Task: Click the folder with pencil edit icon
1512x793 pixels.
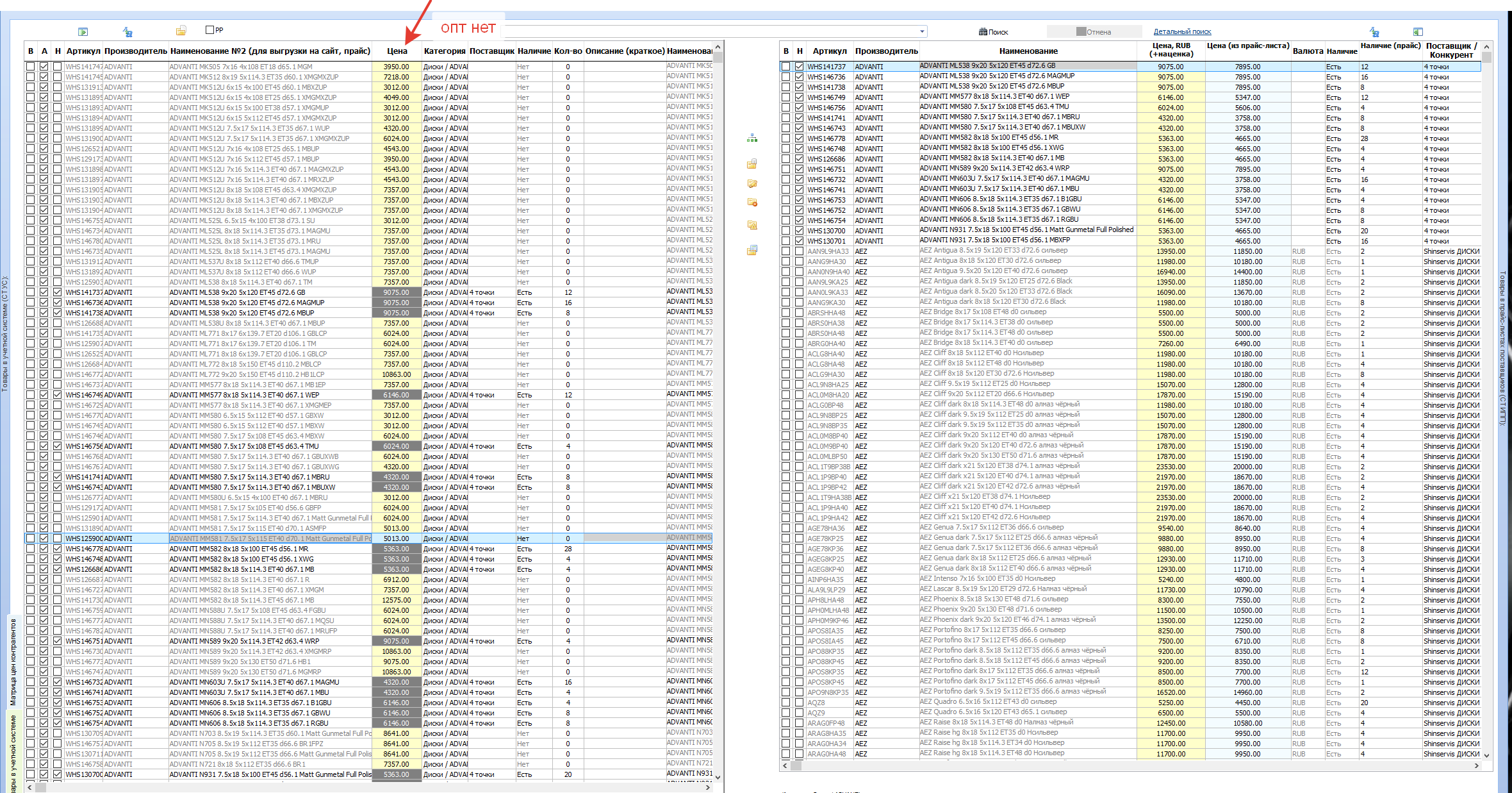Action: pos(752,184)
